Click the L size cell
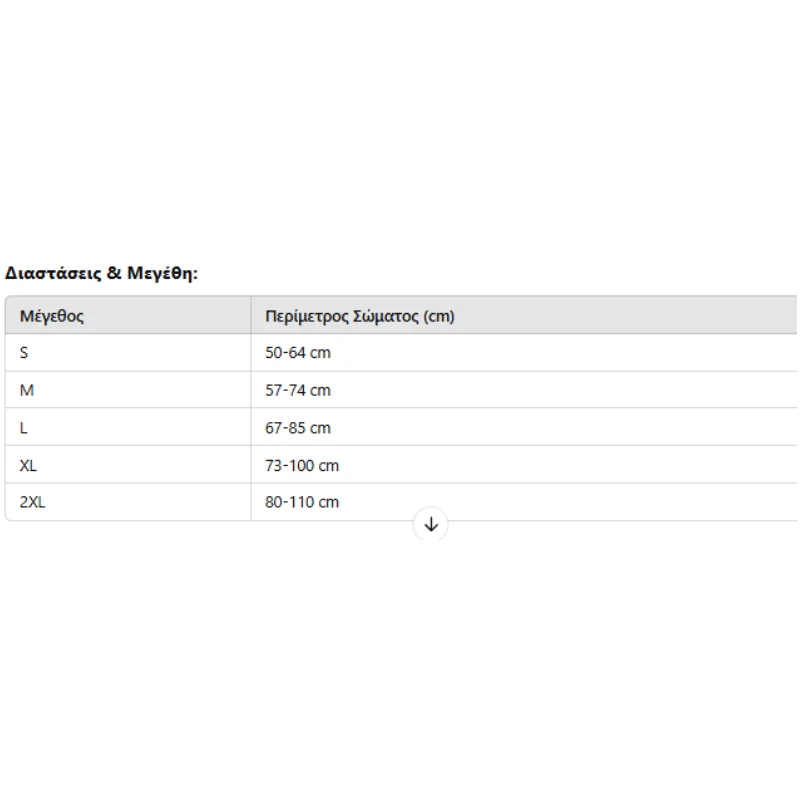 pyautogui.click(x=128, y=428)
